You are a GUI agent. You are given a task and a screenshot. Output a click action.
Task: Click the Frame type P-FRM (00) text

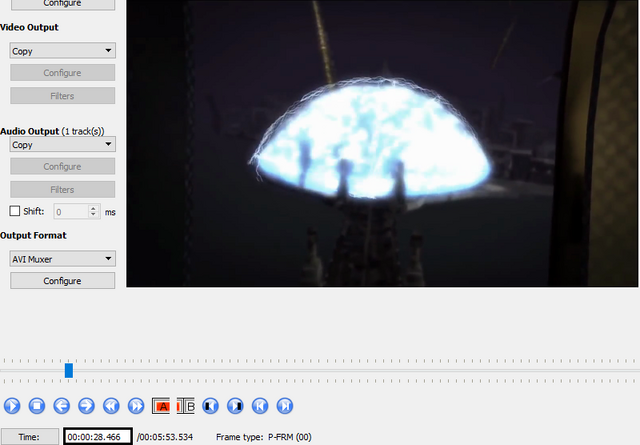click(x=264, y=437)
